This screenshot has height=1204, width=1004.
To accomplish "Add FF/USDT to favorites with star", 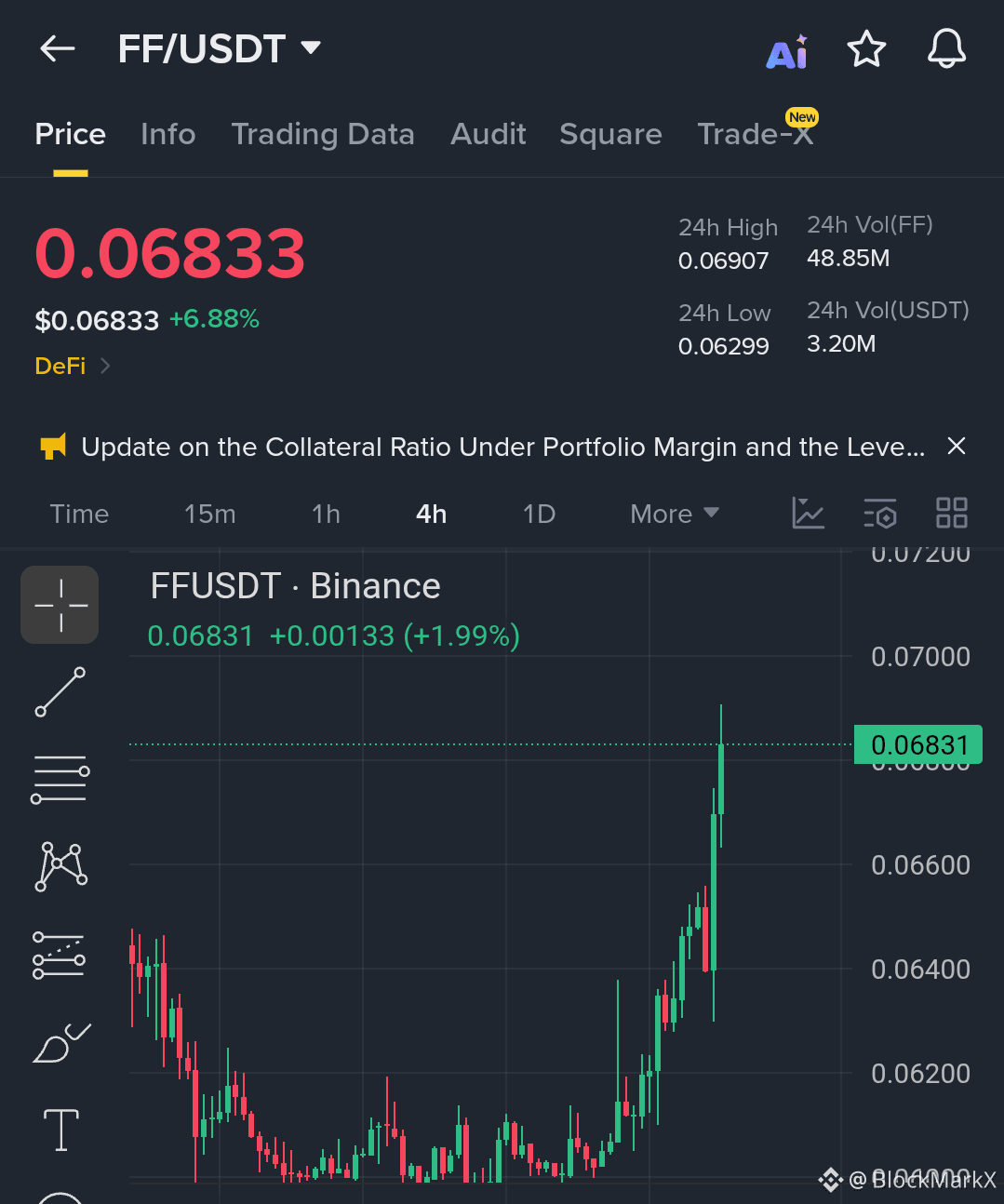I will click(866, 48).
